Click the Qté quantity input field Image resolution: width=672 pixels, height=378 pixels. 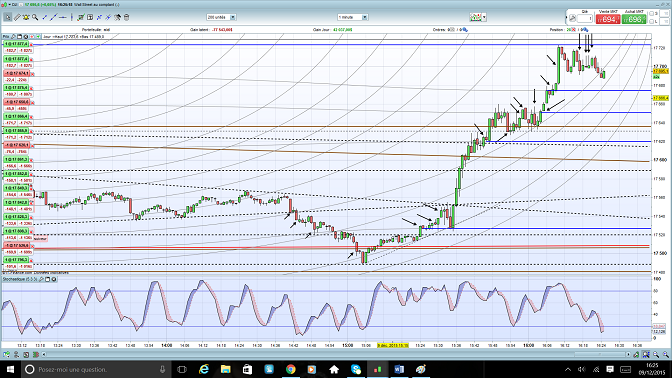[x=585, y=18]
